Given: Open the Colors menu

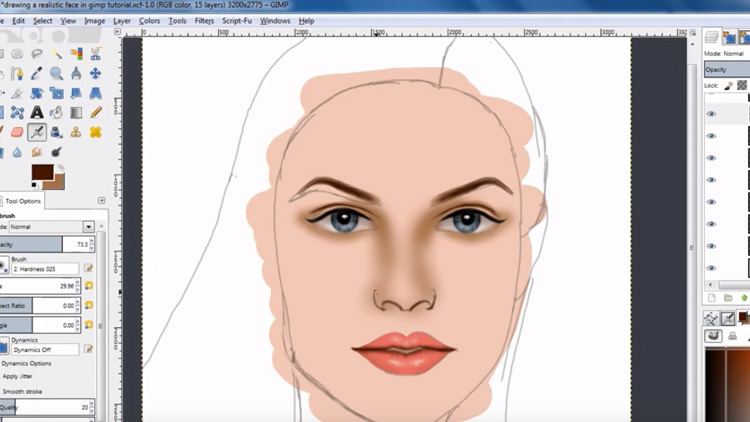Looking at the screenshot, I should click(149, 20).
